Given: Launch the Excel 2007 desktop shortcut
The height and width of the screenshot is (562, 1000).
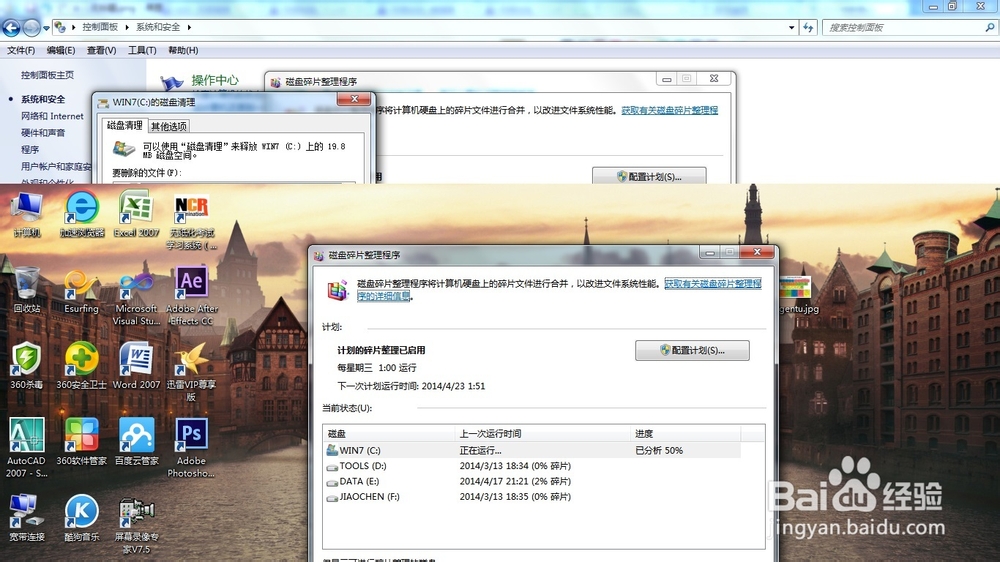Looking at the screenshot, I should pyautogui.click(x=136, y=215).
